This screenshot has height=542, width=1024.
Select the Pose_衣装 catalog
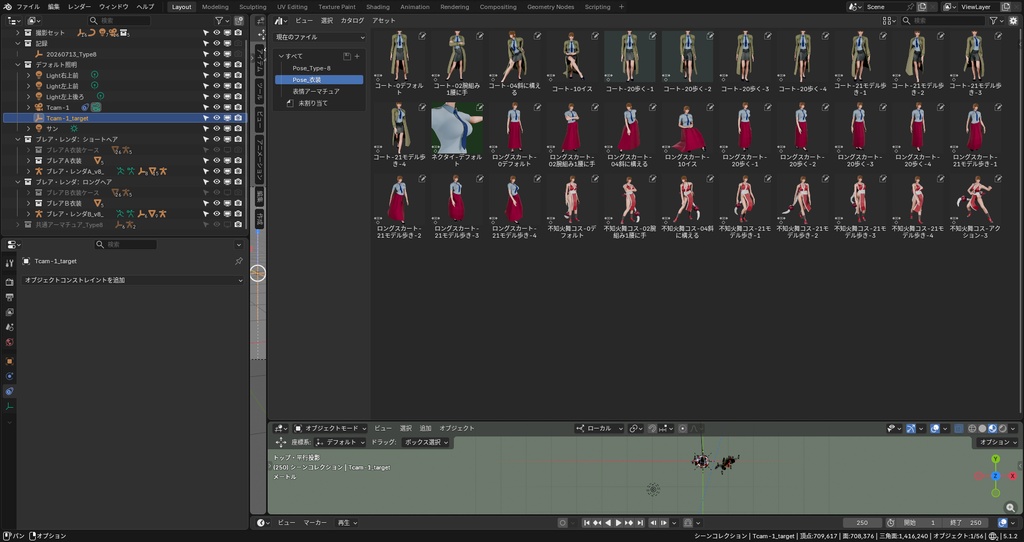(319, 80)
